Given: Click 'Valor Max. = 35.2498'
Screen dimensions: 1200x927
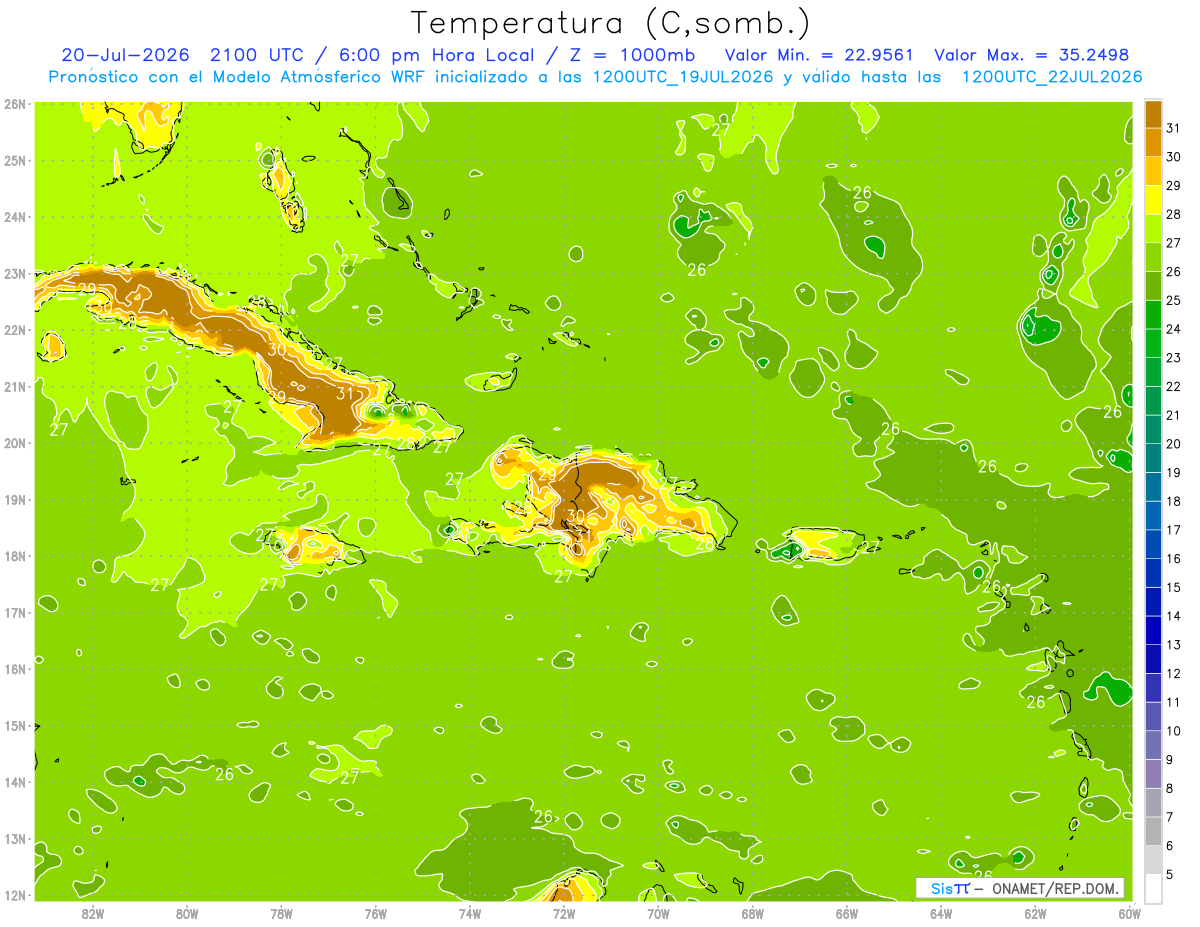Looking at the screenshot, I should point(1034,55).
